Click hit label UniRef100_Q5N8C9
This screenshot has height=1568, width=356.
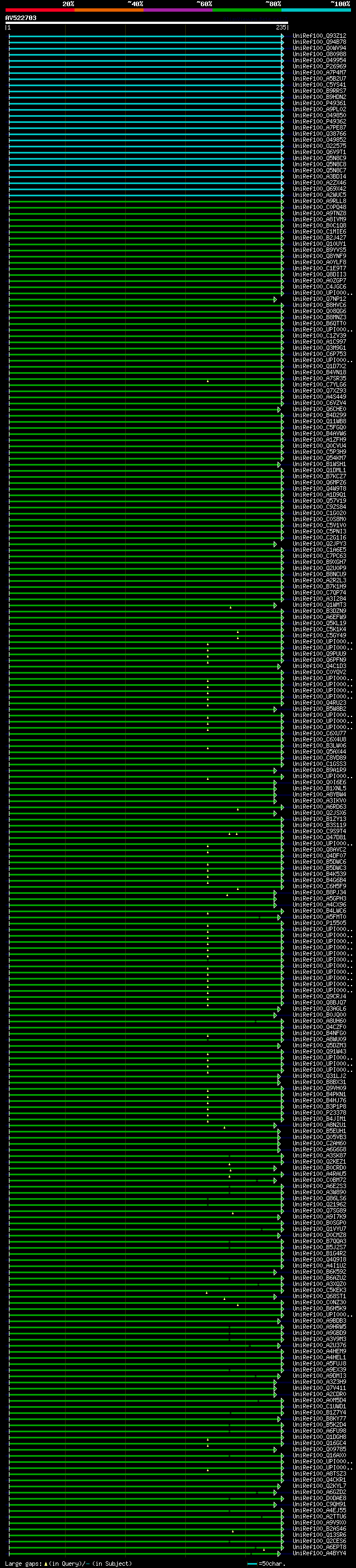[x=319, y=159]
